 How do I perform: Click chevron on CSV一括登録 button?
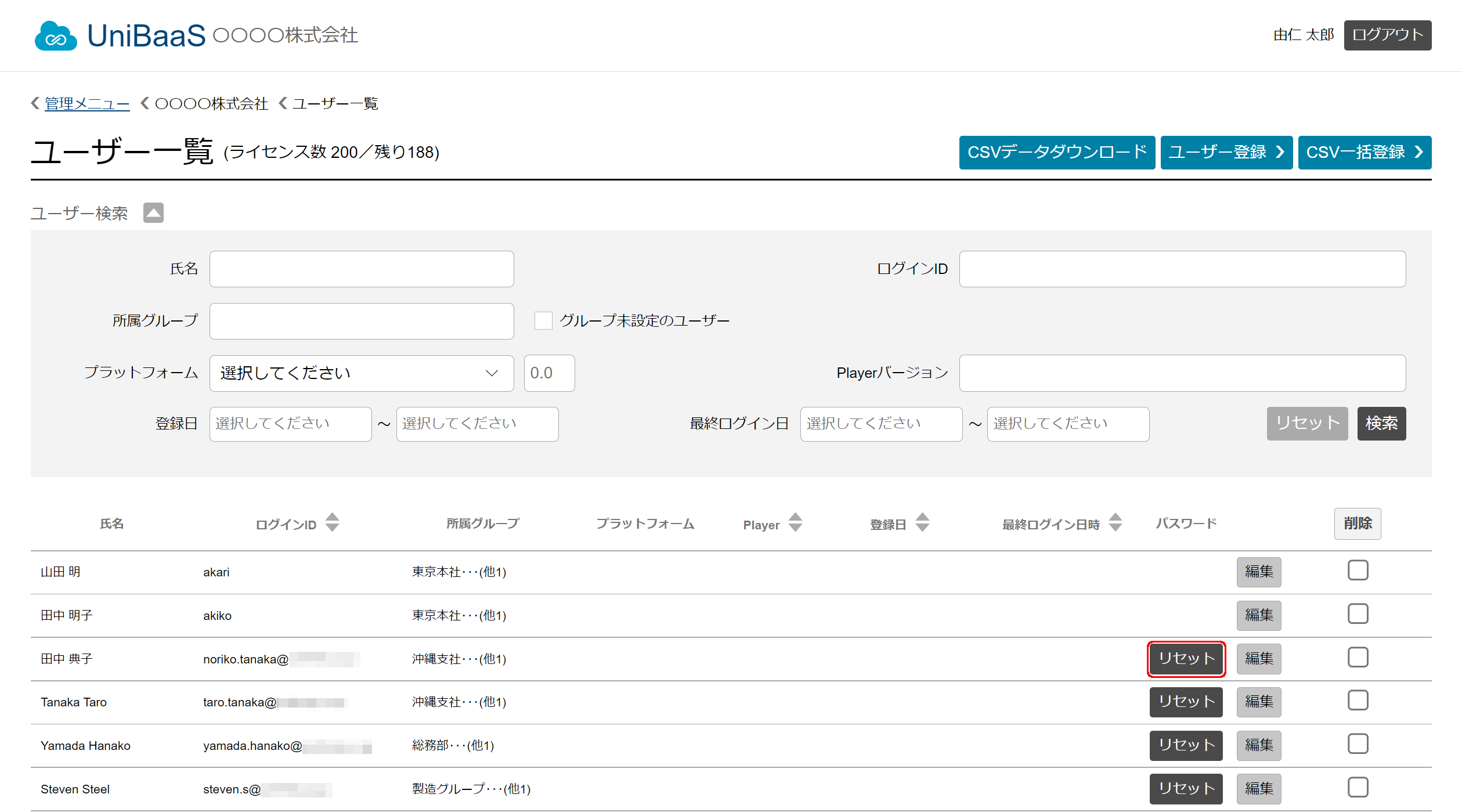point(1418,152)
